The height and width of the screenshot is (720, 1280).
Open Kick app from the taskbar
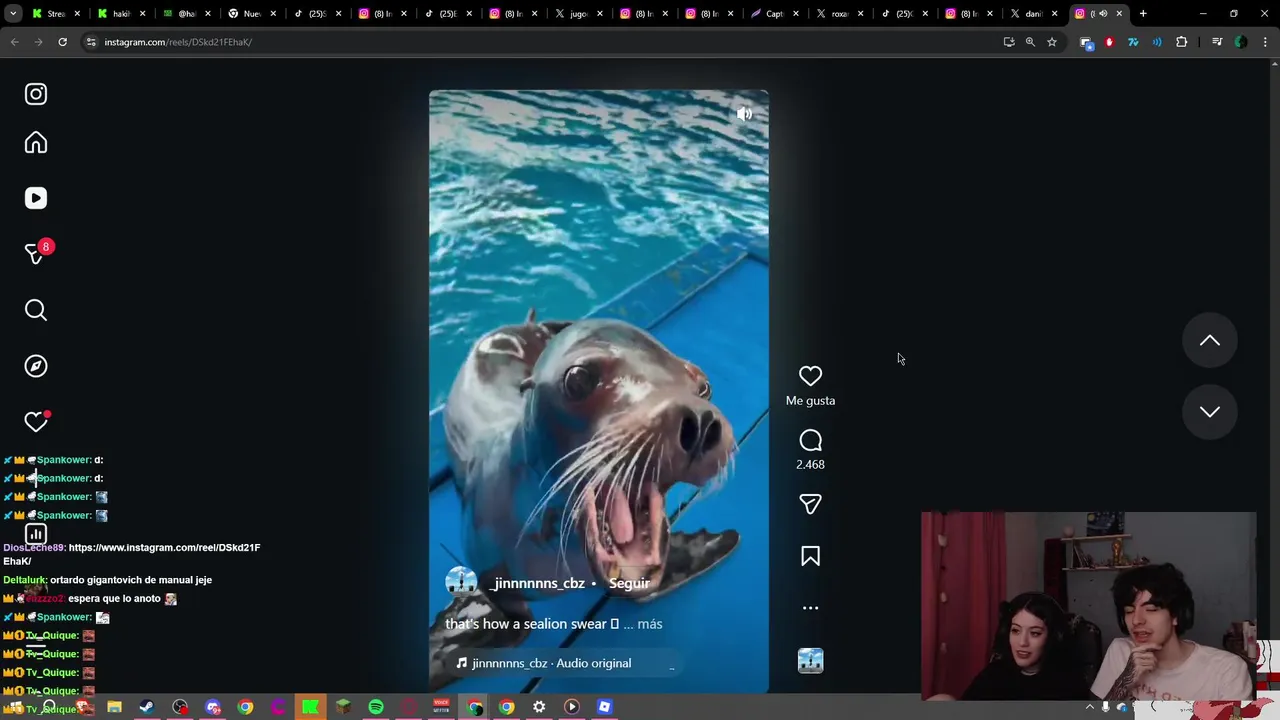pos(310,707)
